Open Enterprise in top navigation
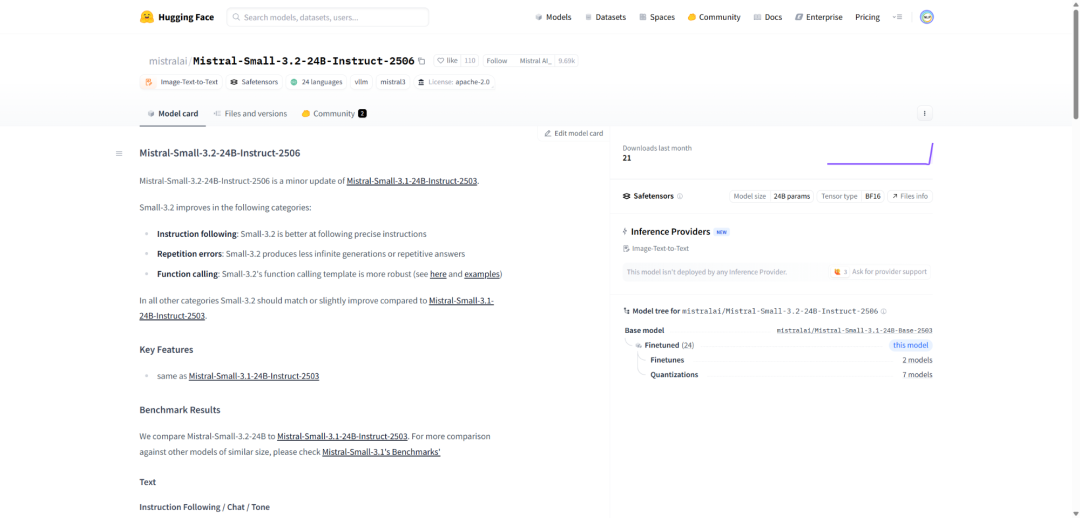Image resolution: width=1080 pixels, height=518 pixels. click(x=818, y=17)
